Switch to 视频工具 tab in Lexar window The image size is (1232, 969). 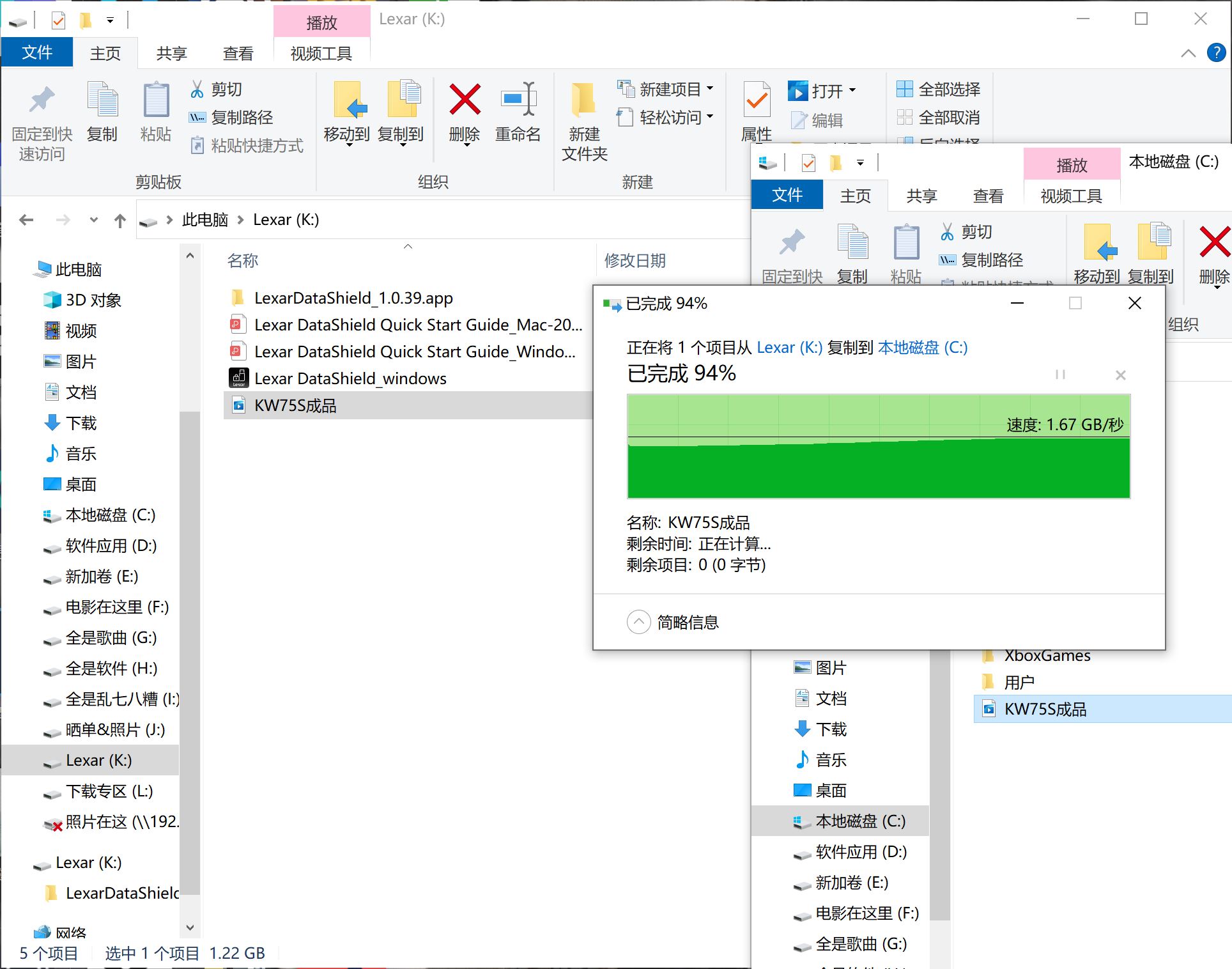(x=321, y=53)
